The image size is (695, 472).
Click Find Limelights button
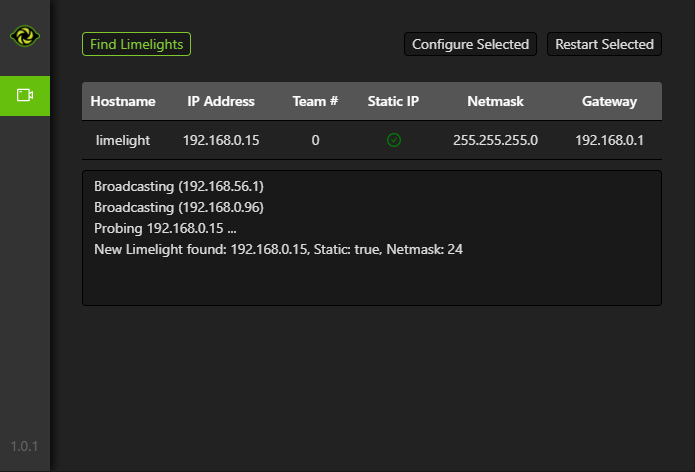[137, 44]
